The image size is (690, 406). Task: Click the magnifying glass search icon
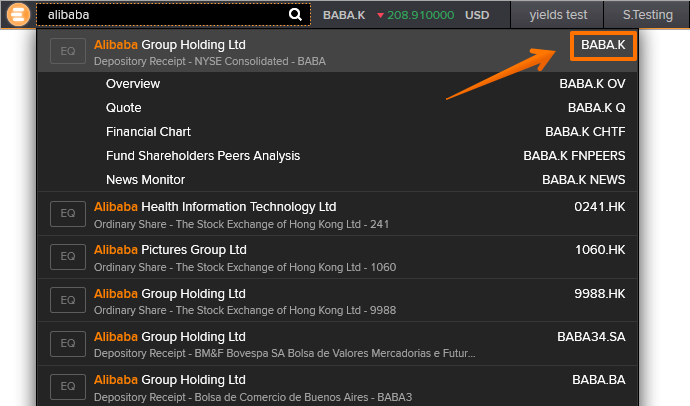295,15
